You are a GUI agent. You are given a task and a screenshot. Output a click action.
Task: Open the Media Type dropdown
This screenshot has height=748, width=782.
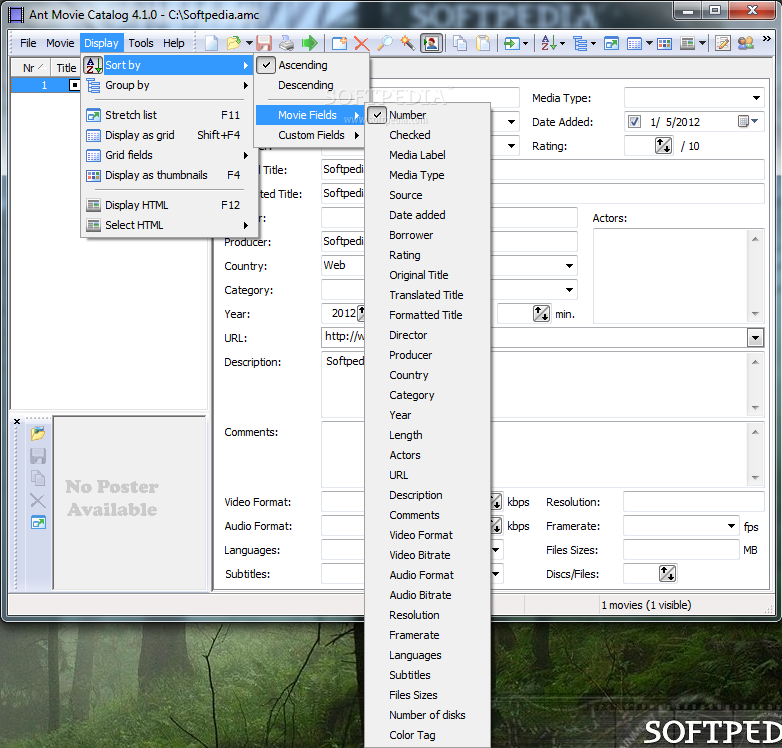[x=756, y=98]
